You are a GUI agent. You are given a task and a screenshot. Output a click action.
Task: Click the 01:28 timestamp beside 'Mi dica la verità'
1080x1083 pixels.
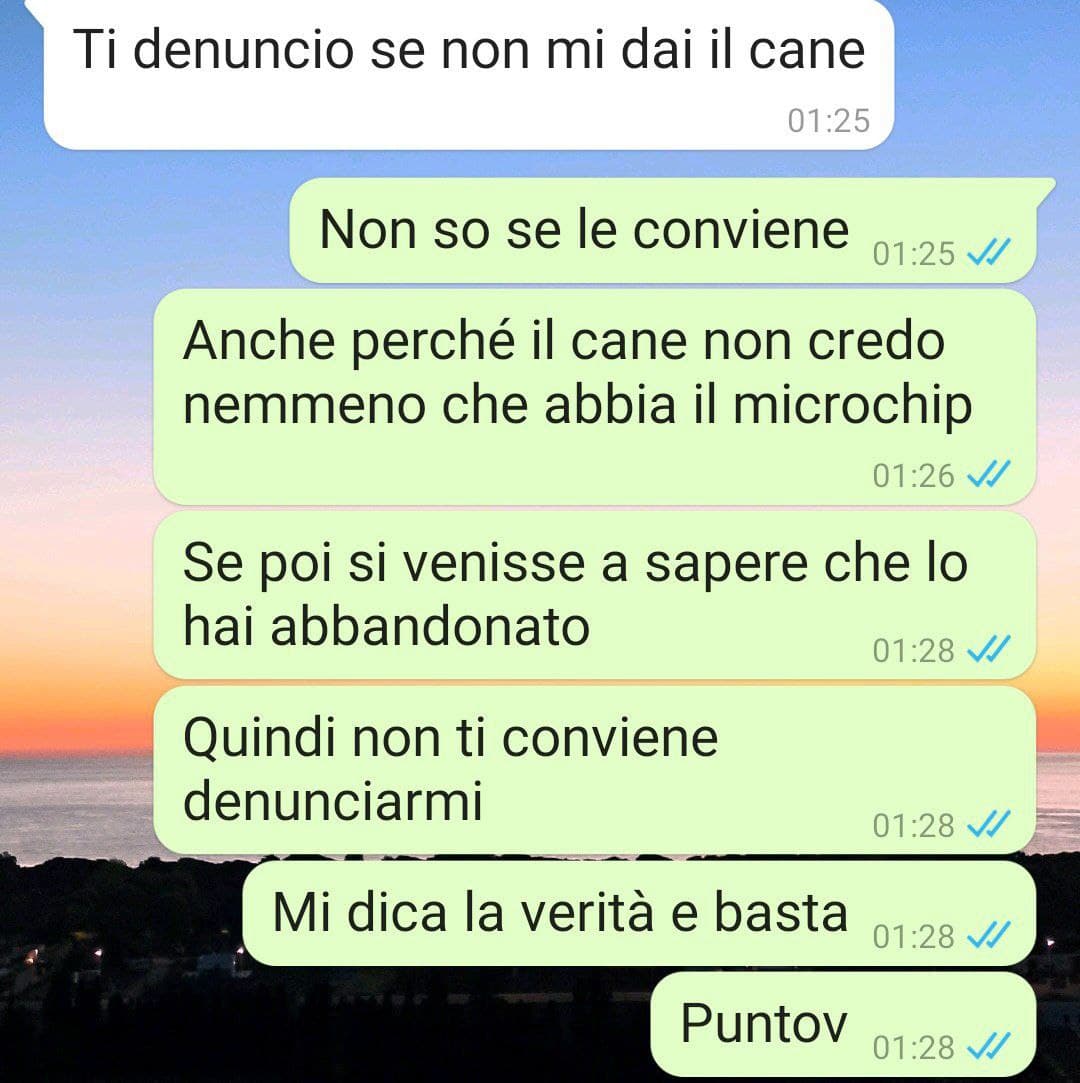(914, 937)
